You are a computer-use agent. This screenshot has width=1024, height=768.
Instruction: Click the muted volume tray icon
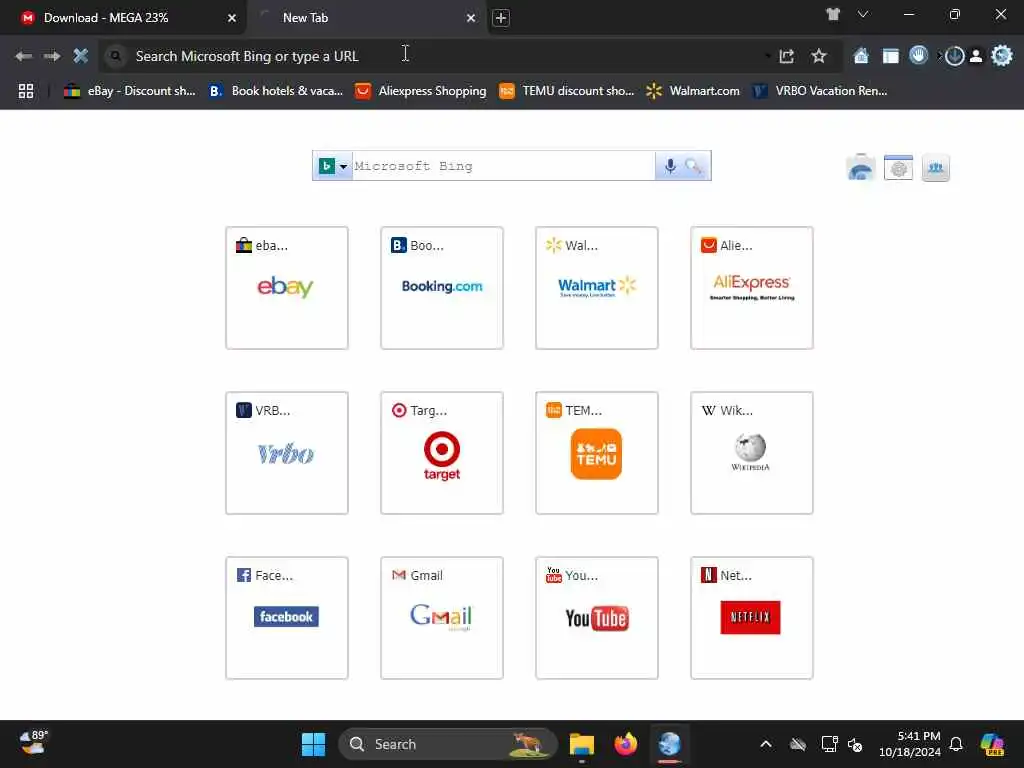pos(855,744)
